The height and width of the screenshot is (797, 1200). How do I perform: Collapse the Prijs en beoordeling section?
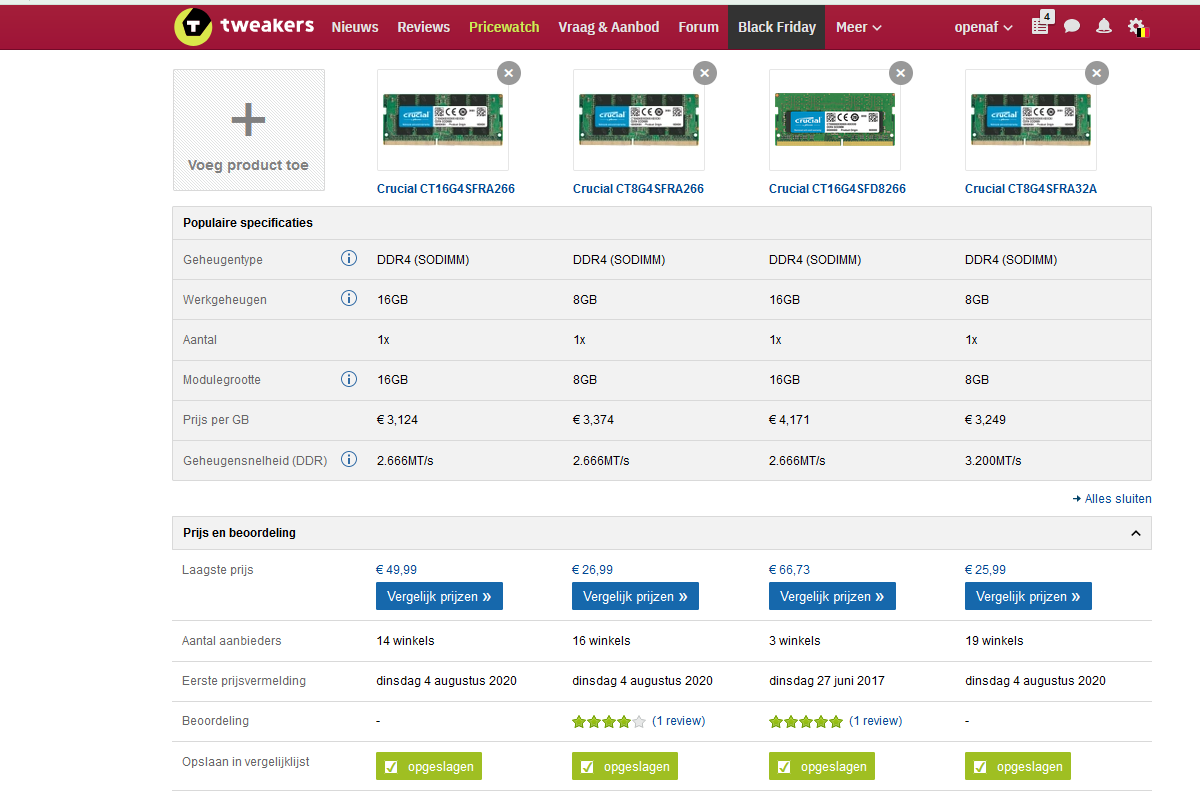(1136, 533)
